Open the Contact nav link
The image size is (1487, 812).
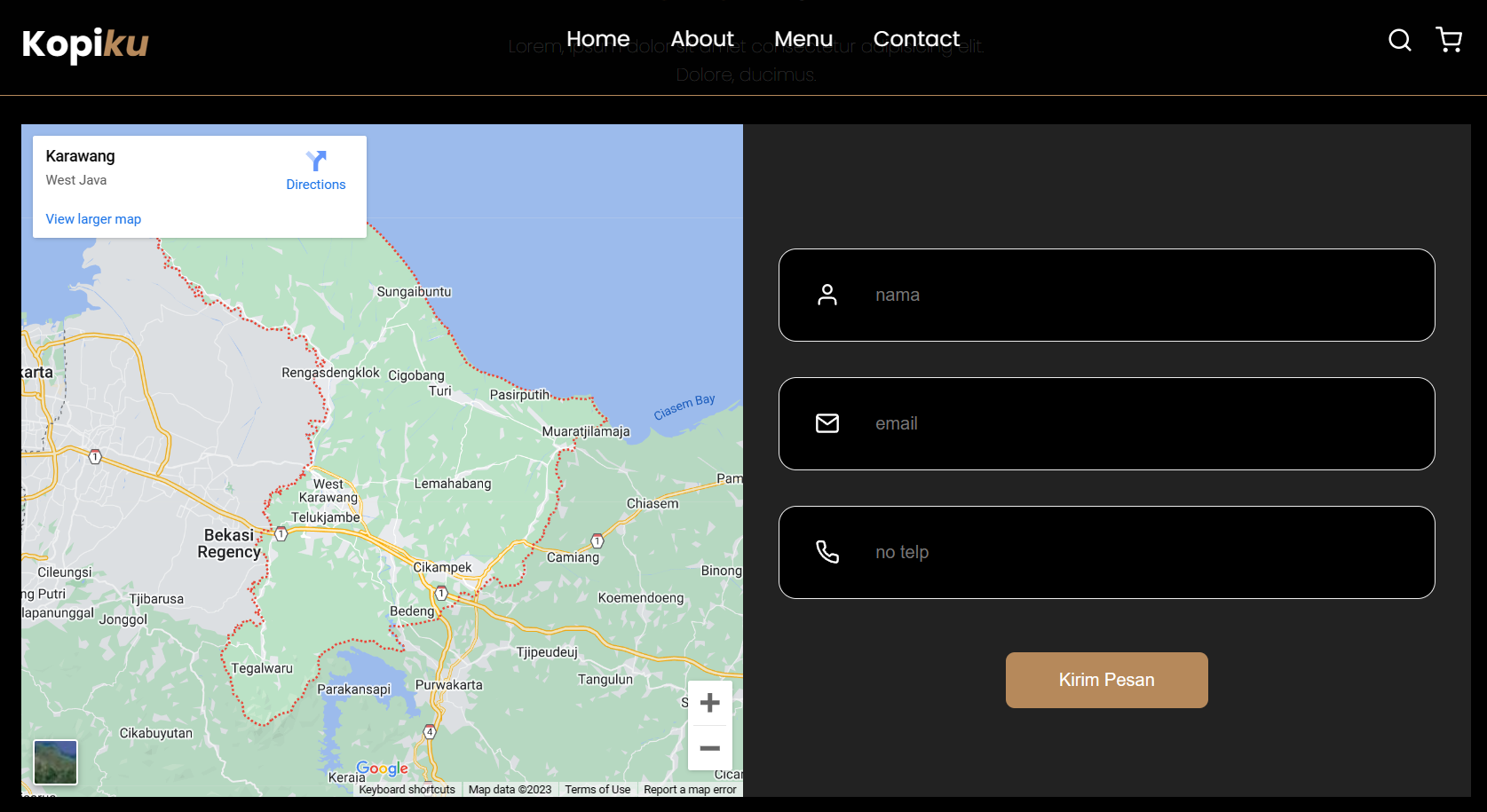coord(916,39)
